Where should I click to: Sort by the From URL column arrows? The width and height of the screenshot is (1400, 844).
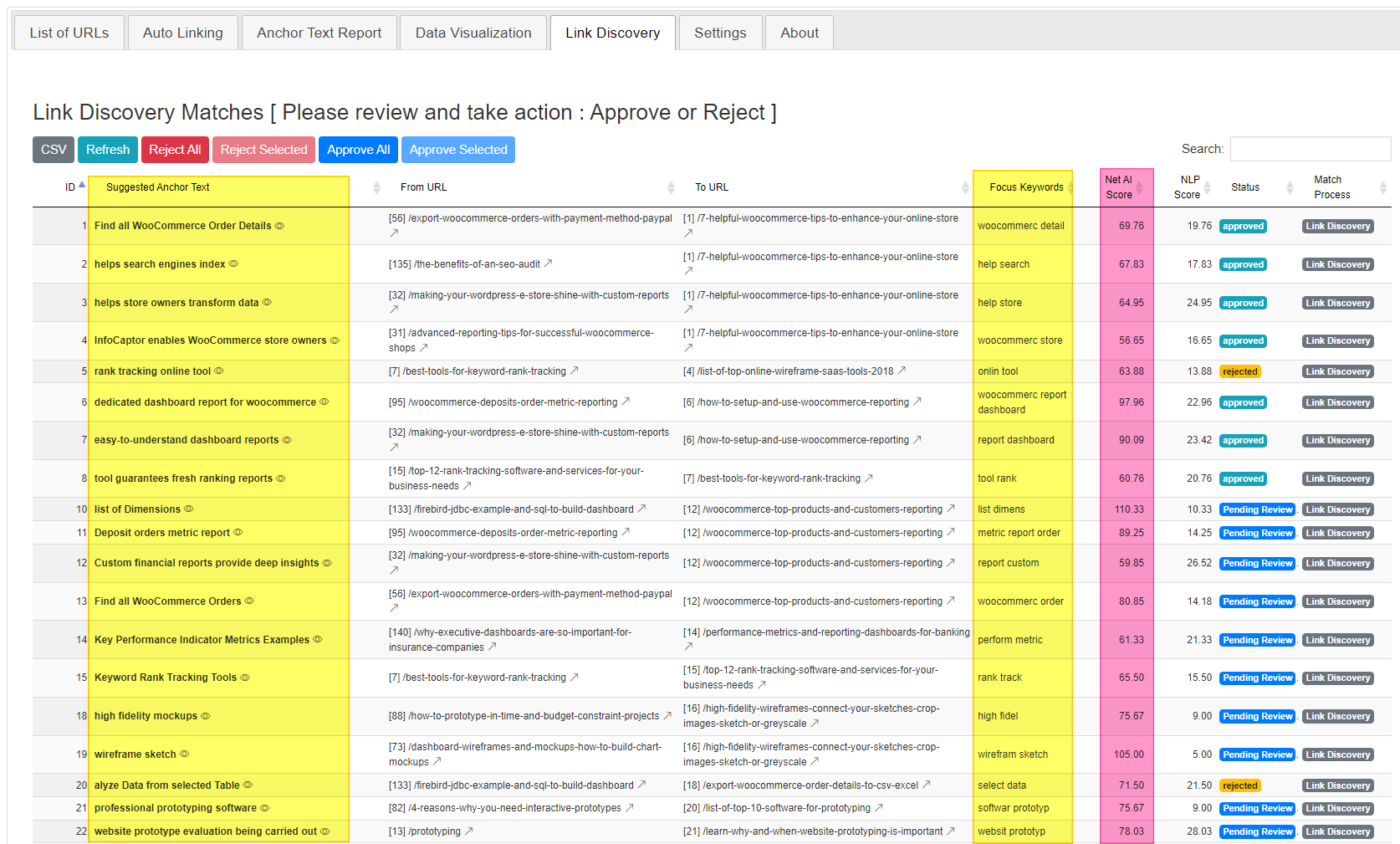[x=671, y=187]
